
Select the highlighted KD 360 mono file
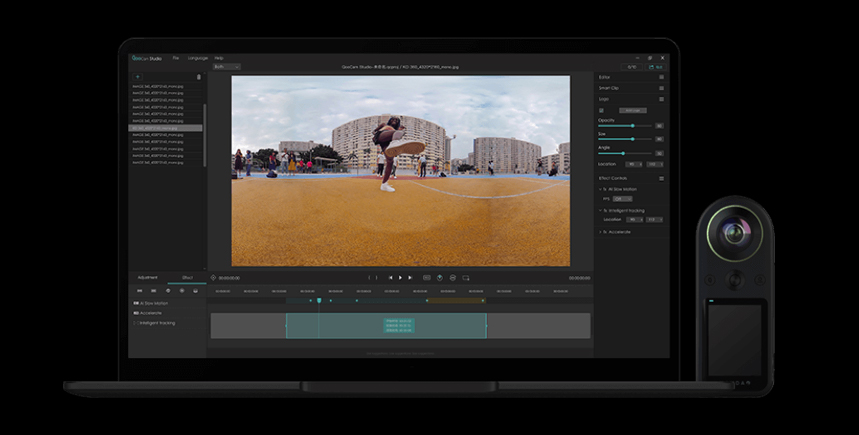[165, 128]
